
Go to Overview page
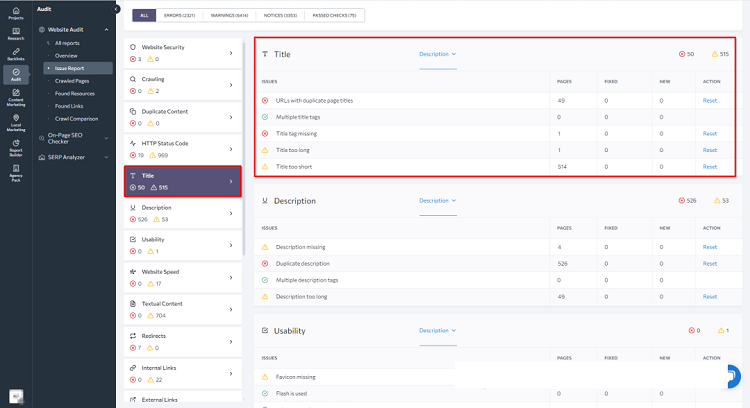click(66, 55)
